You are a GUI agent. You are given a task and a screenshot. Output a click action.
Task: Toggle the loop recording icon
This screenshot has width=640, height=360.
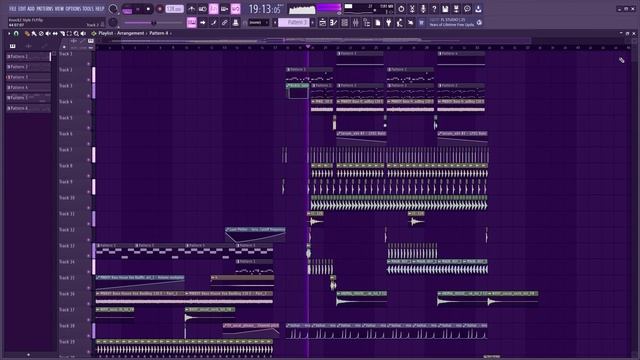point(236,9)
